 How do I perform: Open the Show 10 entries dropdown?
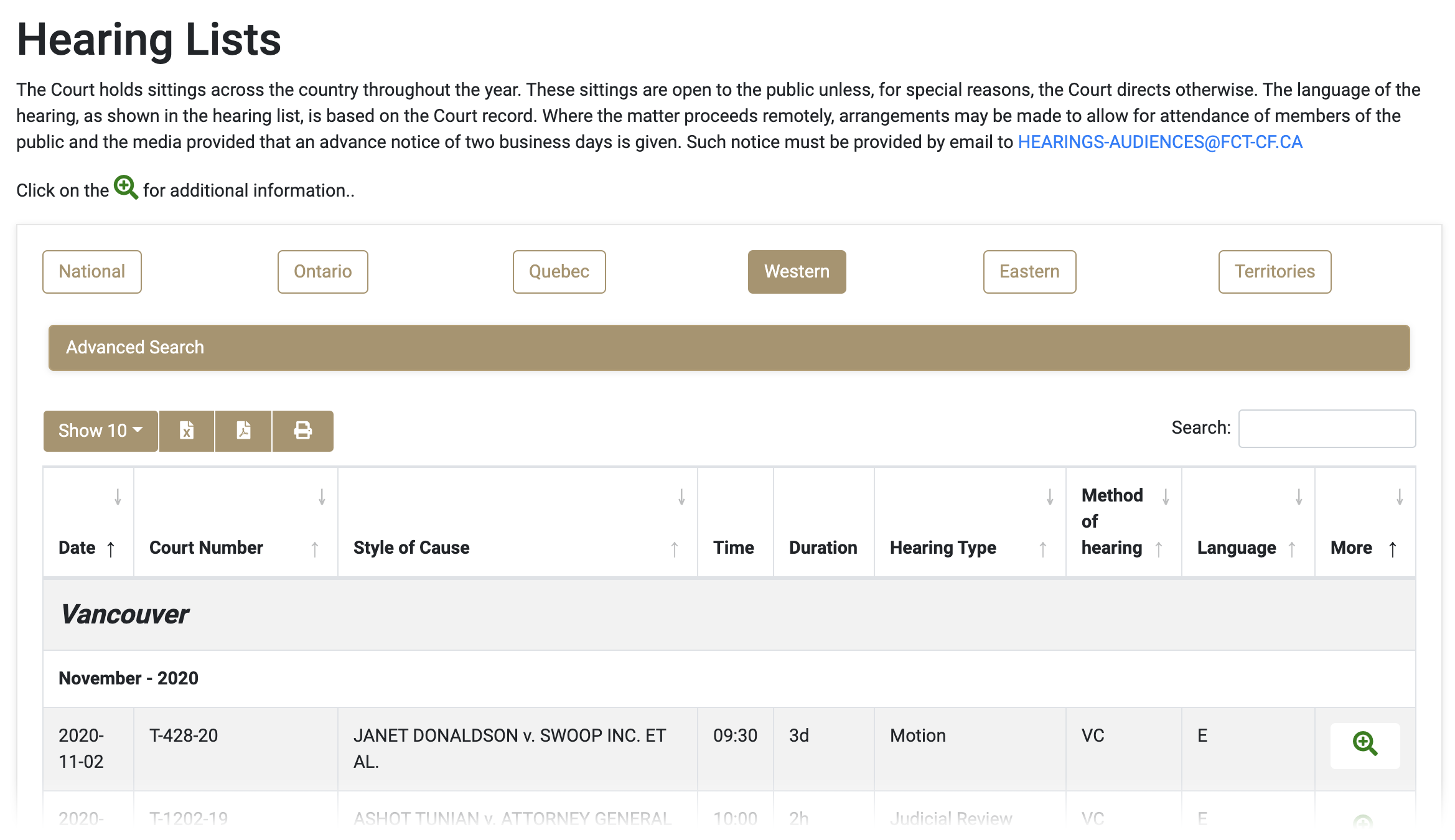(100, 431)
